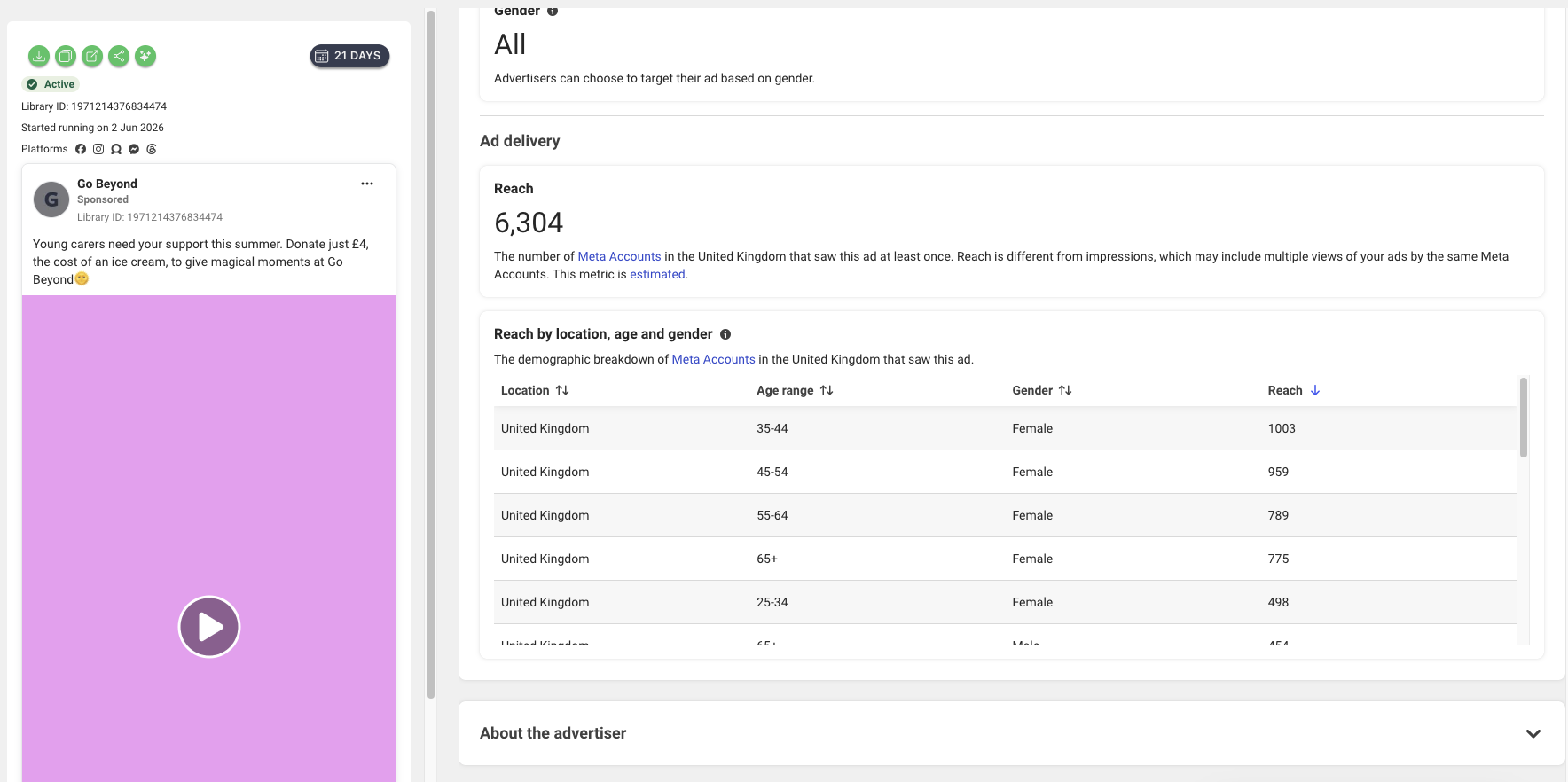Click the Threads platform icon
The width and height of the screenshot is (1568, 782).
click(x=152, y=149)
